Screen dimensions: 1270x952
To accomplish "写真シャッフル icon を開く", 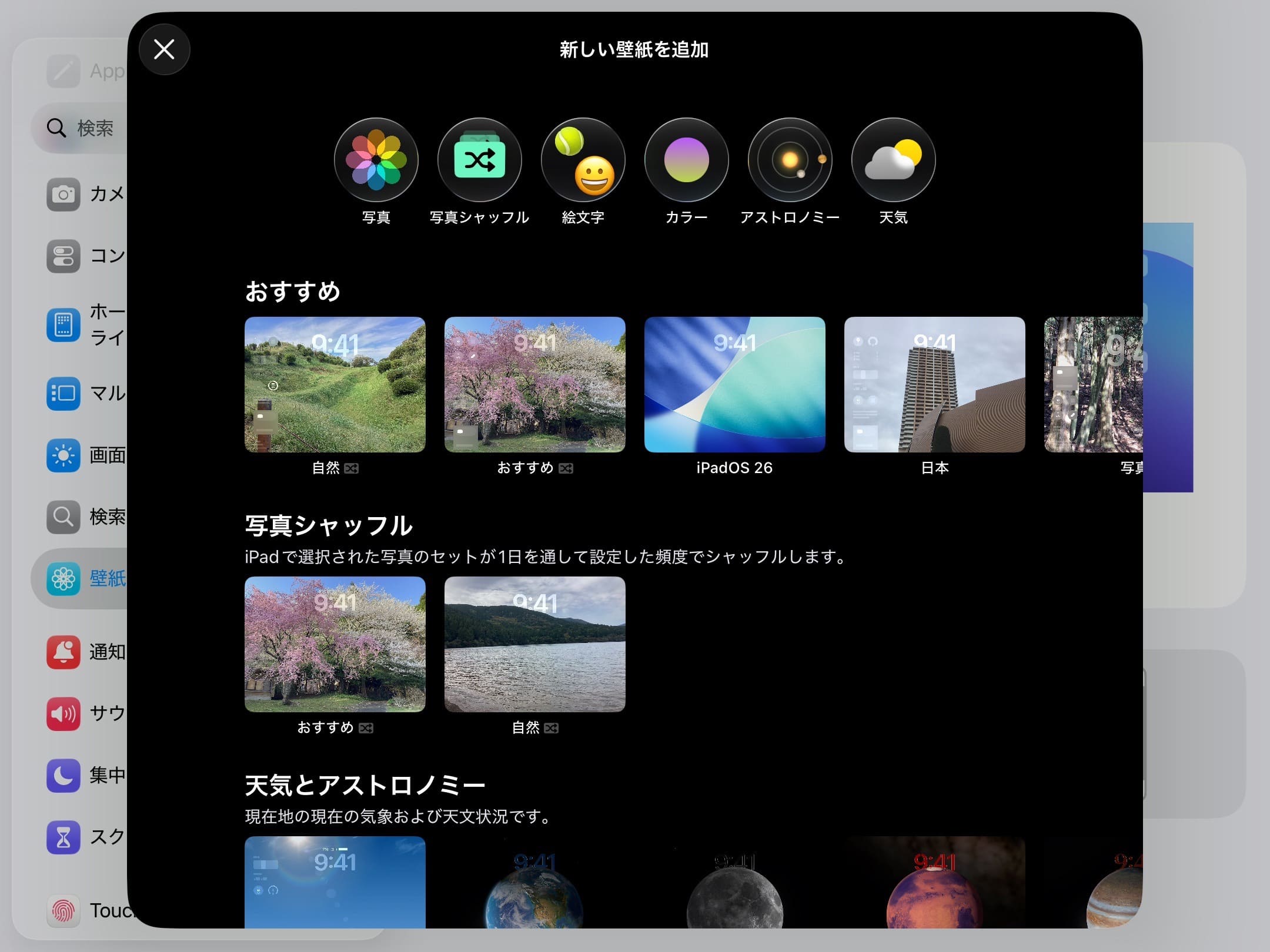I will coord(480,160).
